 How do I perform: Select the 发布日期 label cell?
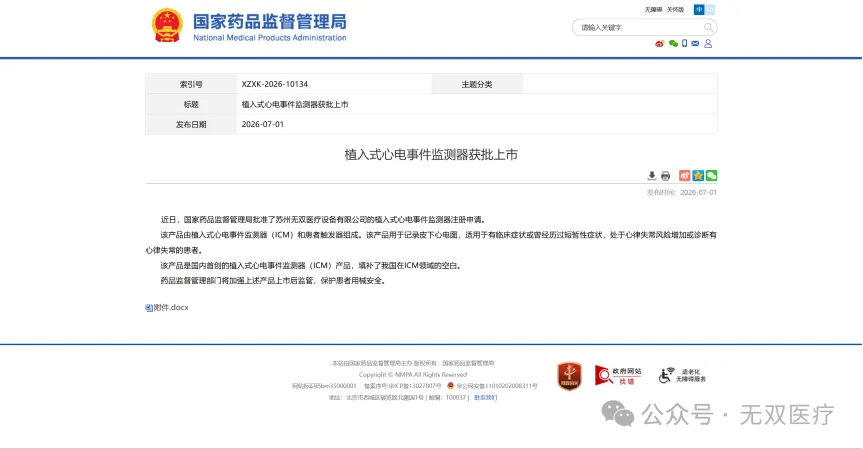click(x=191, y=124)
